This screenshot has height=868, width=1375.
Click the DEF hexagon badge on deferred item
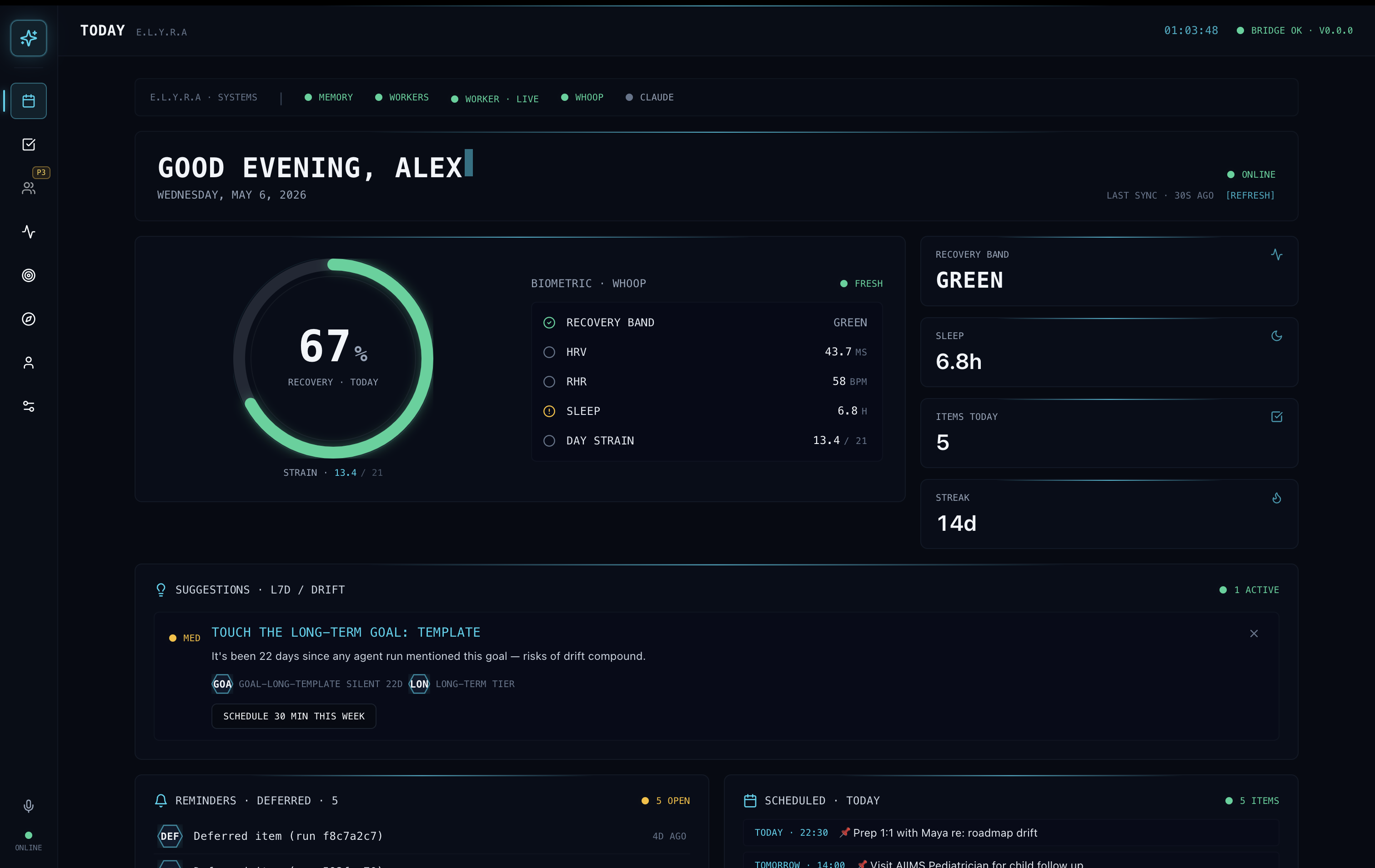(170, 836)
